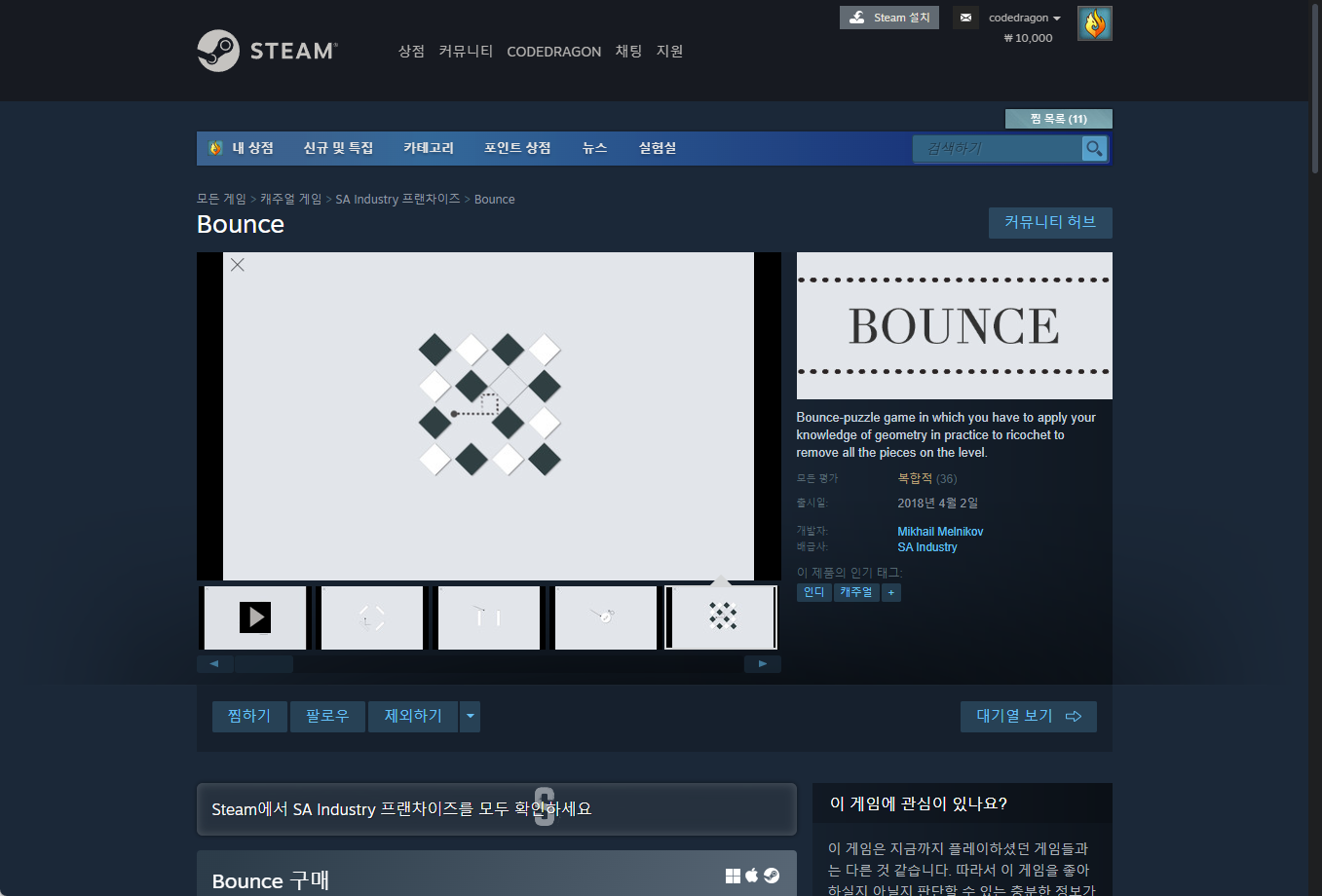This screenshot has height=896, width=1322.
Task: Open 채팅 in header
Action: pos(628,52)
